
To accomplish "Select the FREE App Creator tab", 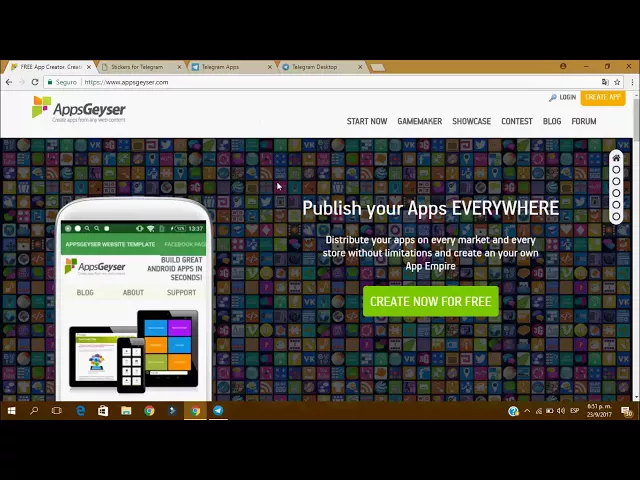I will point(49,67).
